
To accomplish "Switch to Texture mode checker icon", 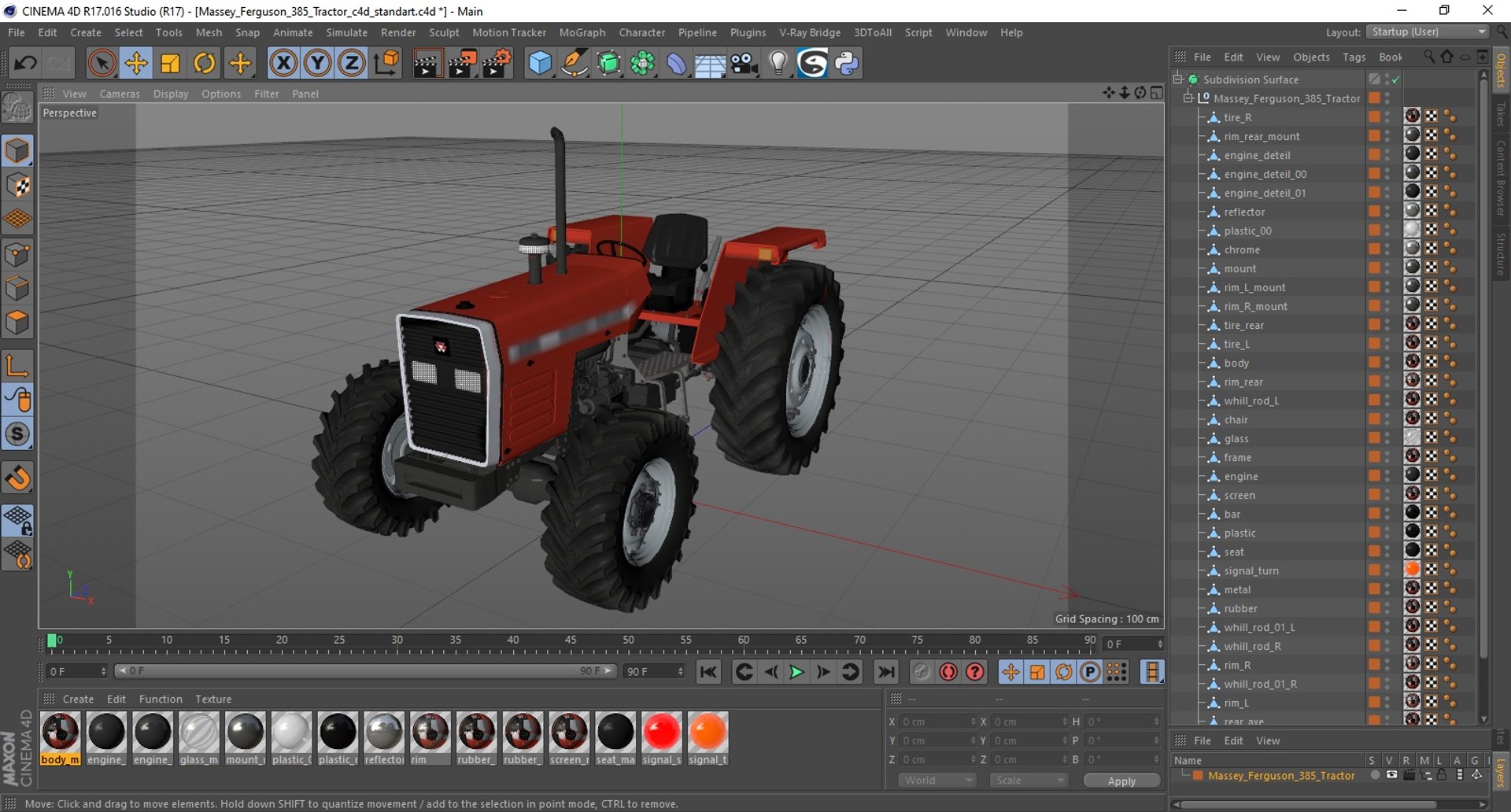I will point(17,186).
